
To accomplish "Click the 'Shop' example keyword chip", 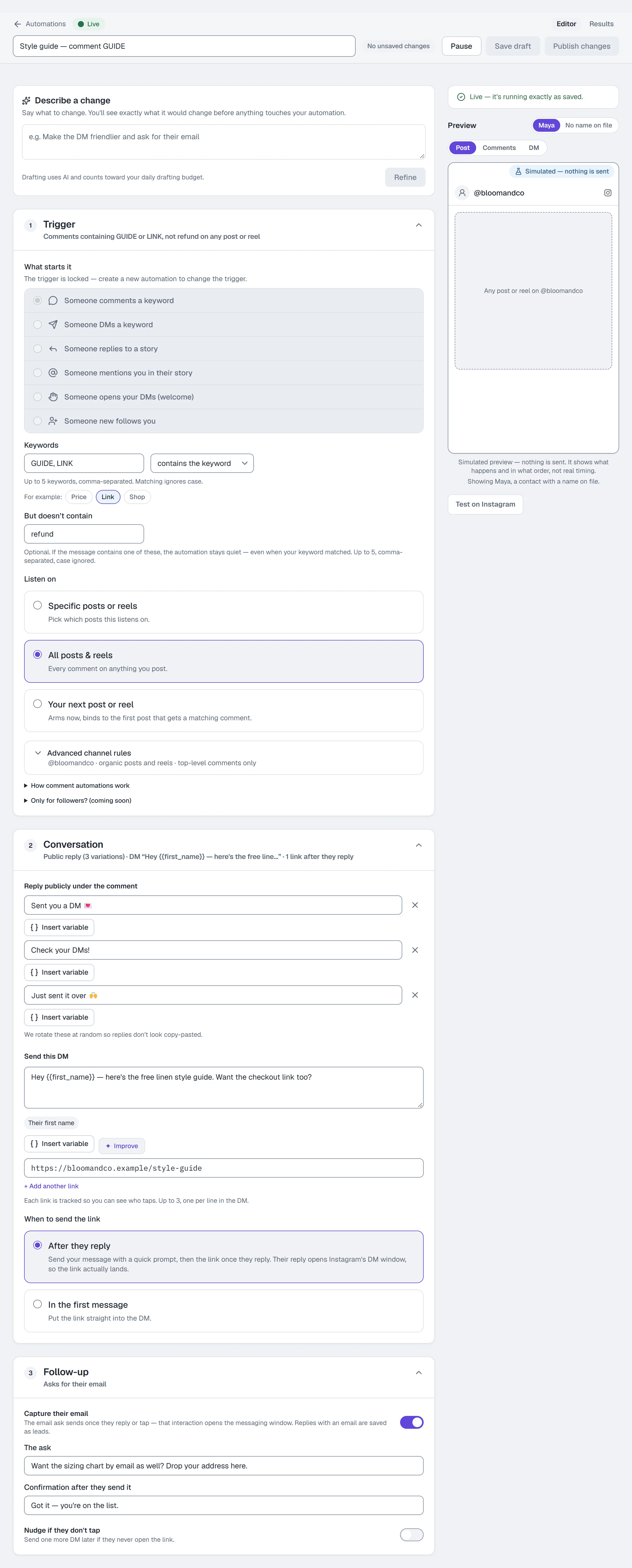I will click(x=137, y=497).
